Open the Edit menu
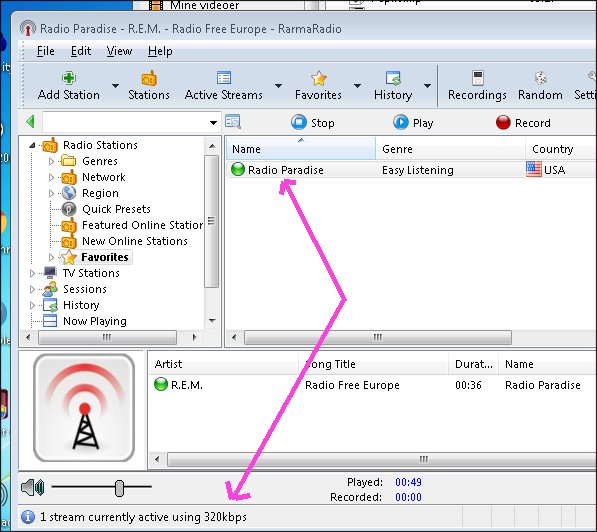The image size is (597, 532). 81,51
